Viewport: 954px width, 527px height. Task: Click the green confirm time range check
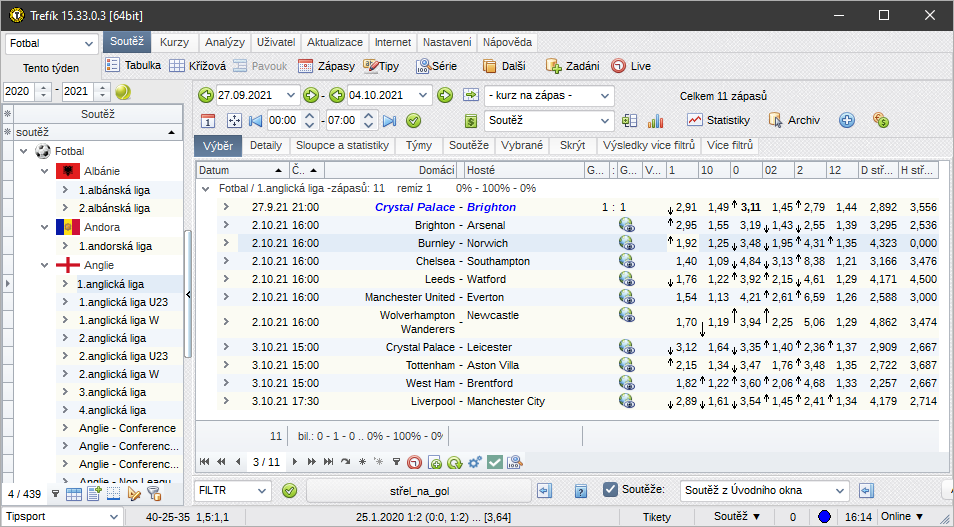[414, 120]
